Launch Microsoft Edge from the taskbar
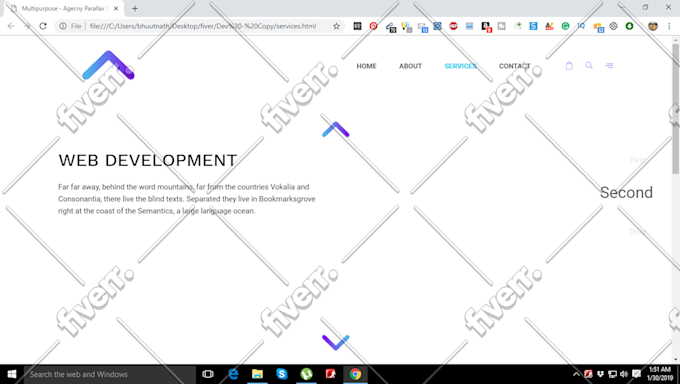The width and height of the screenshot is (680, 384). pos(233,374)
